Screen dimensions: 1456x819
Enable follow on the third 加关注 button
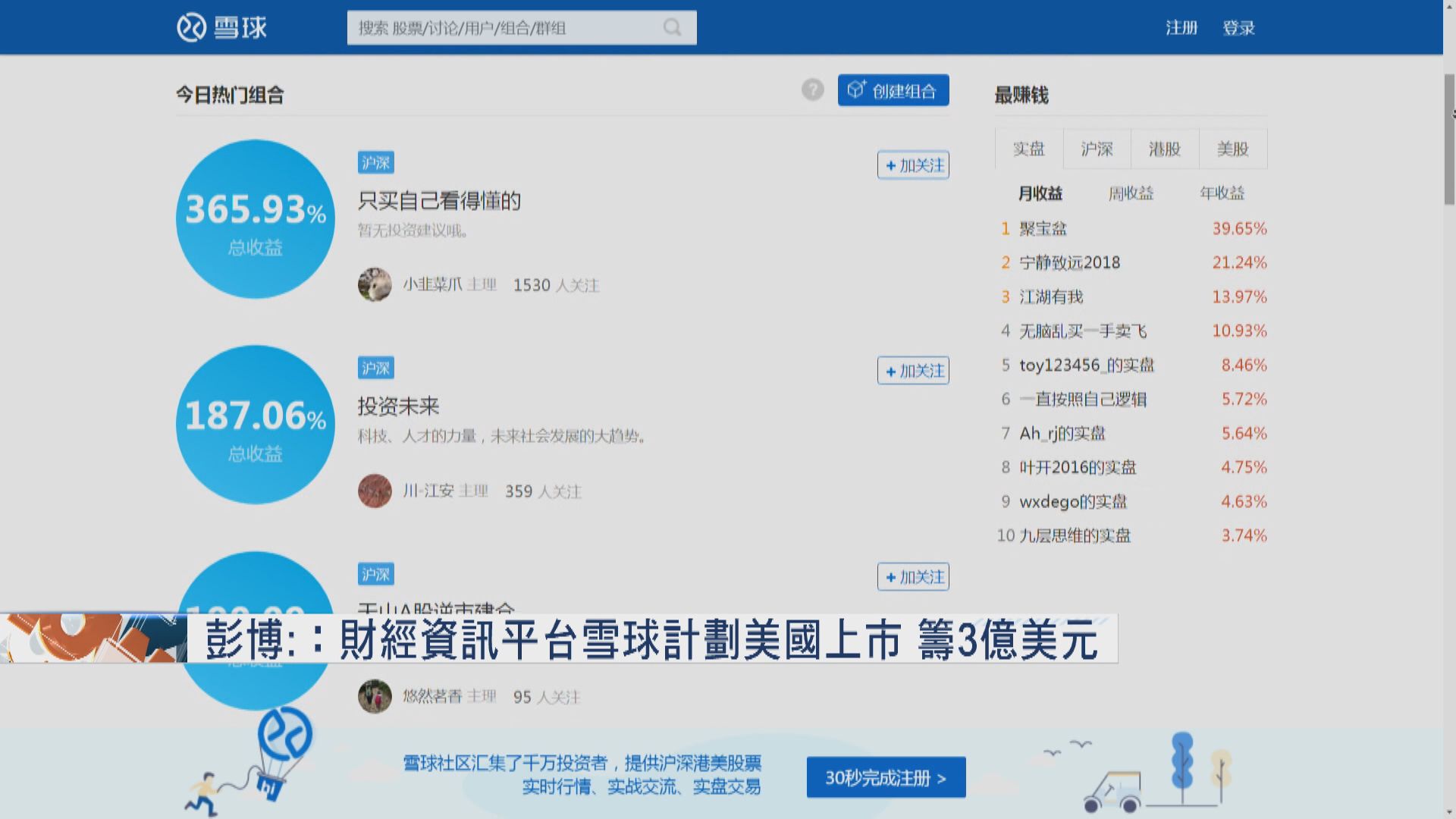[912, 576]
